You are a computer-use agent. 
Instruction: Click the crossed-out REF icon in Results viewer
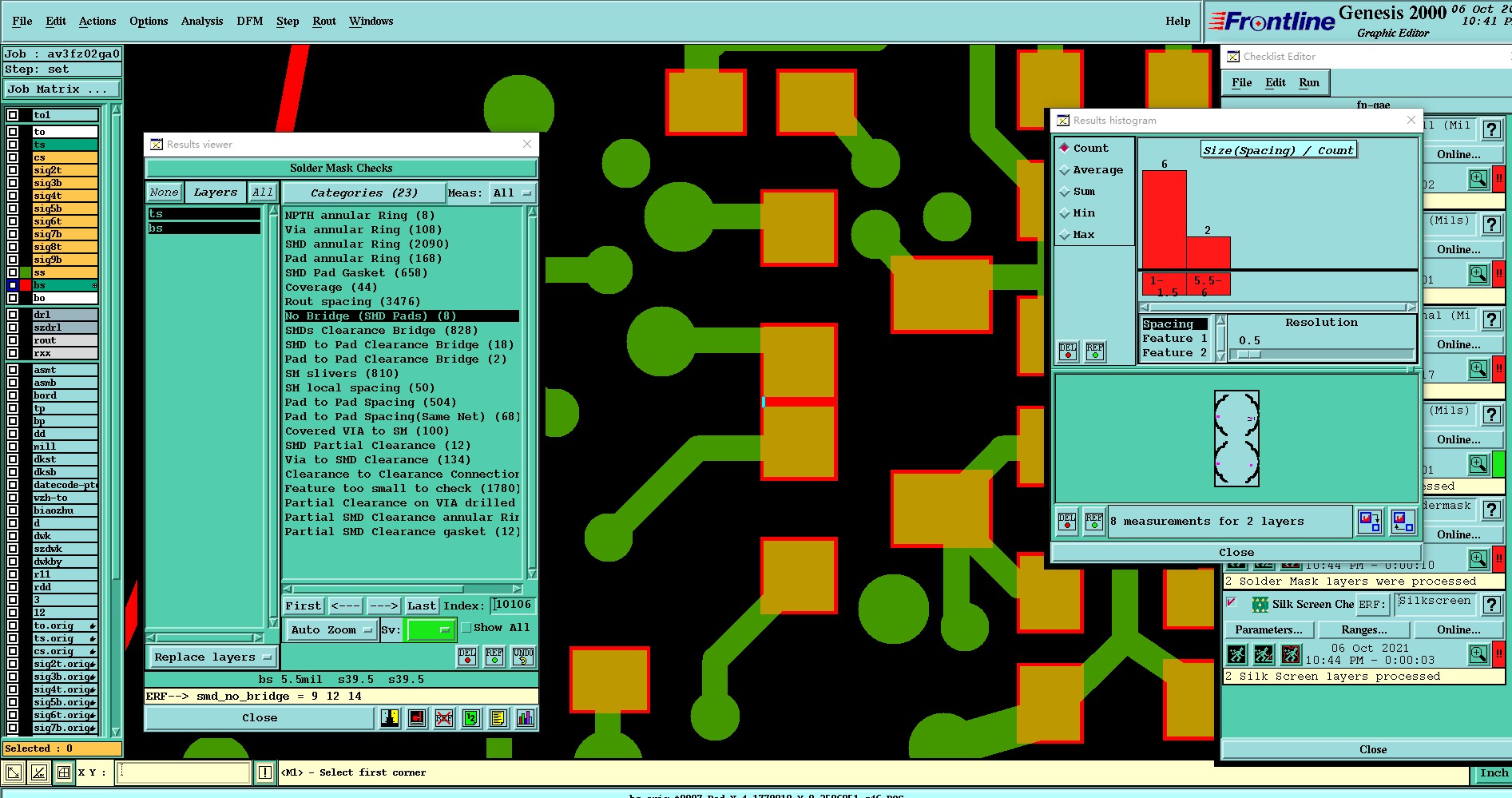point(444,718)
